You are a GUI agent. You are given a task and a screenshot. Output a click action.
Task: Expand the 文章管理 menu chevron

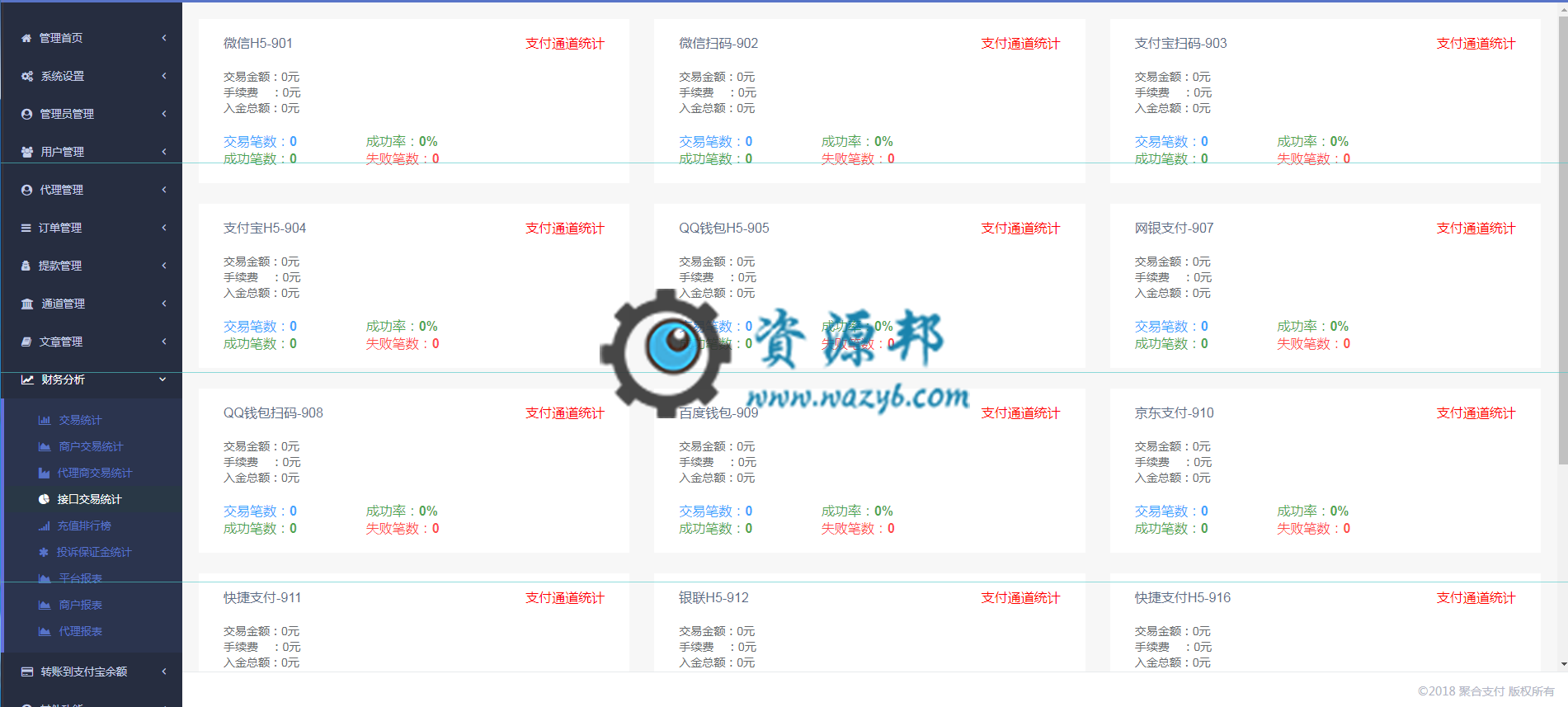pyautogui.click(x=163, y=342)
